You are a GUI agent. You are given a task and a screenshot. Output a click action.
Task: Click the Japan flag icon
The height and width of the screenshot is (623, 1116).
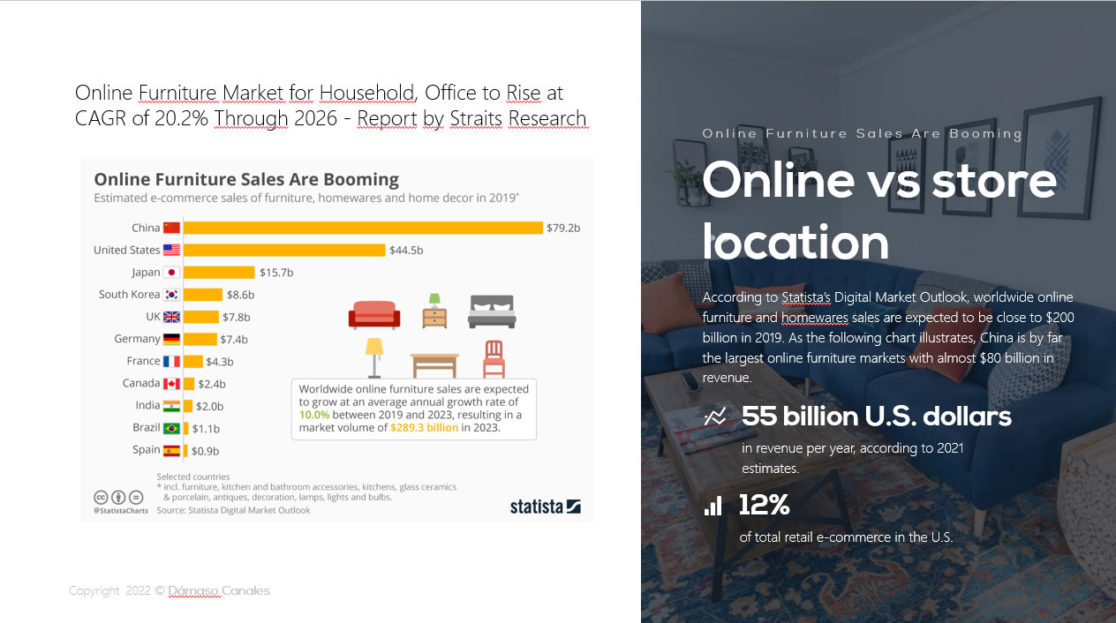click(x=171, y=272)
